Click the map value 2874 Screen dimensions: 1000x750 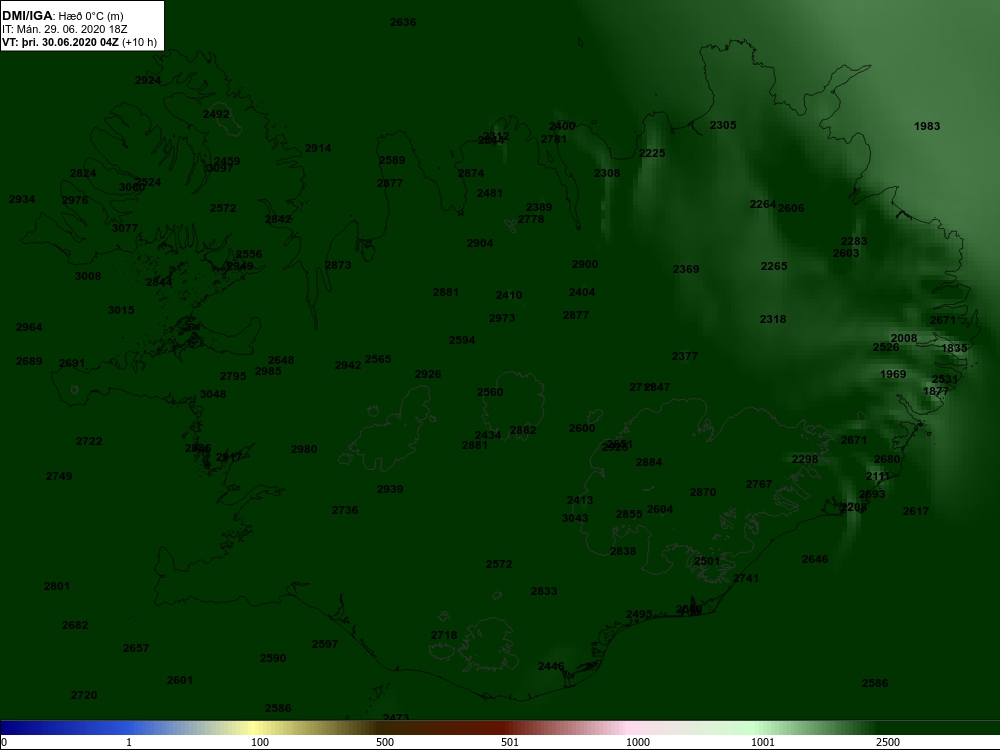(x=471, y=173)
